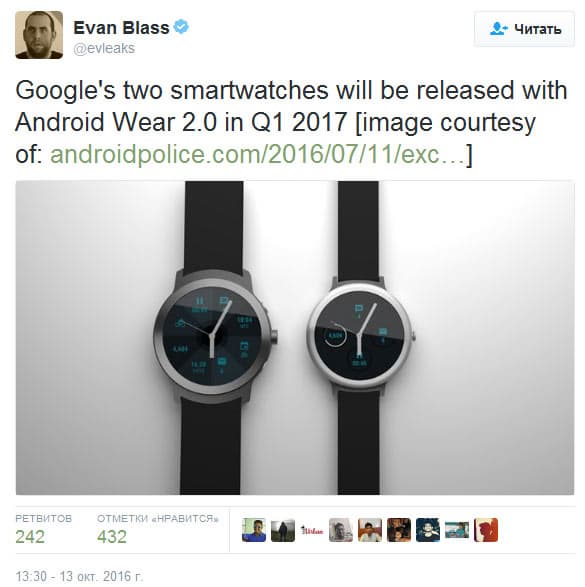
Task: Click fifth liker avatar with orange background
Action: [x=370, y=530]
